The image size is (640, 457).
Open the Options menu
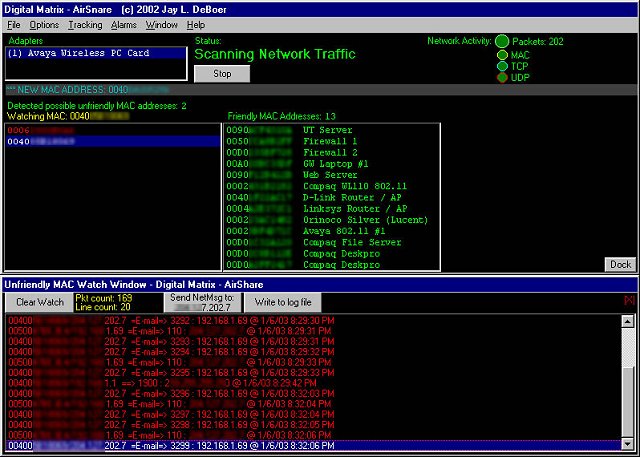click(x=44, y=25)
